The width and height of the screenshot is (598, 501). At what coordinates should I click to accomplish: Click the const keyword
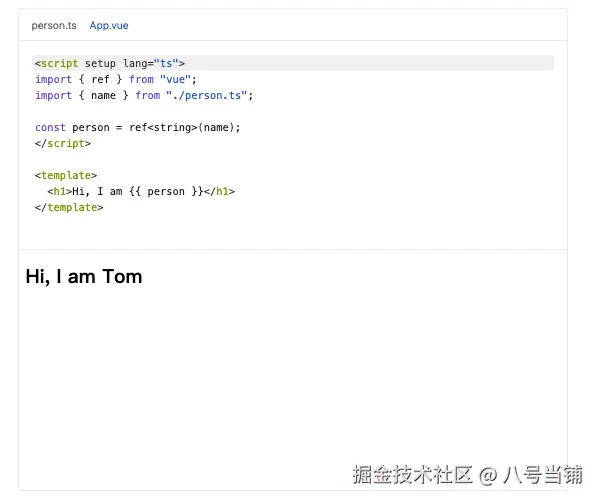coord(50,127)
